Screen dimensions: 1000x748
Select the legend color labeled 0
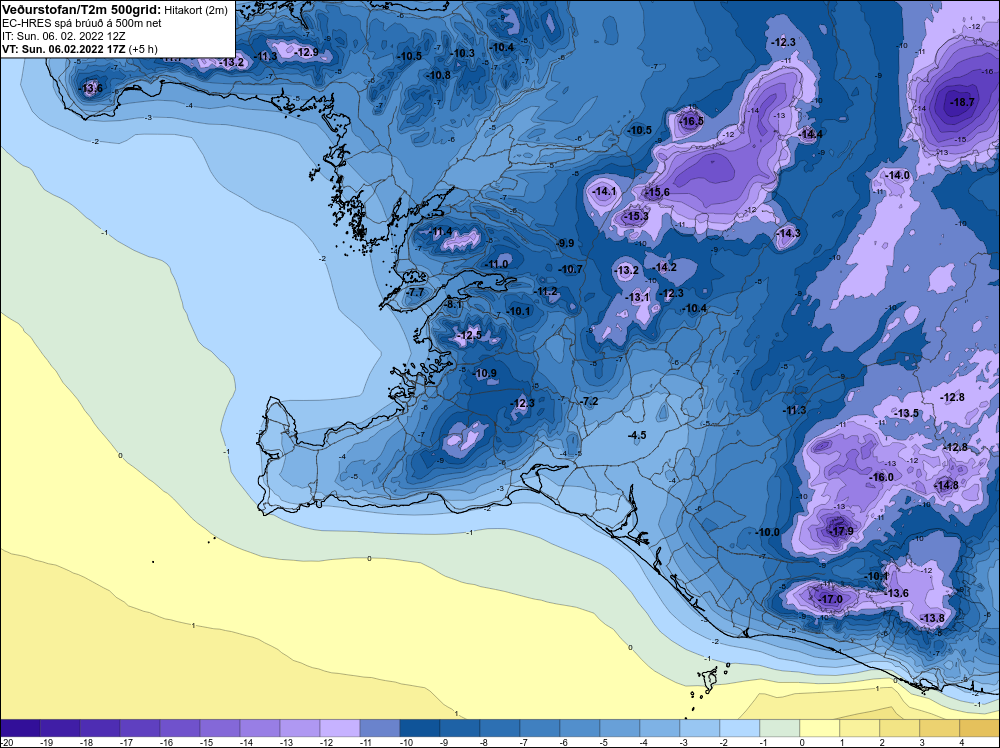tap(820, 728)
